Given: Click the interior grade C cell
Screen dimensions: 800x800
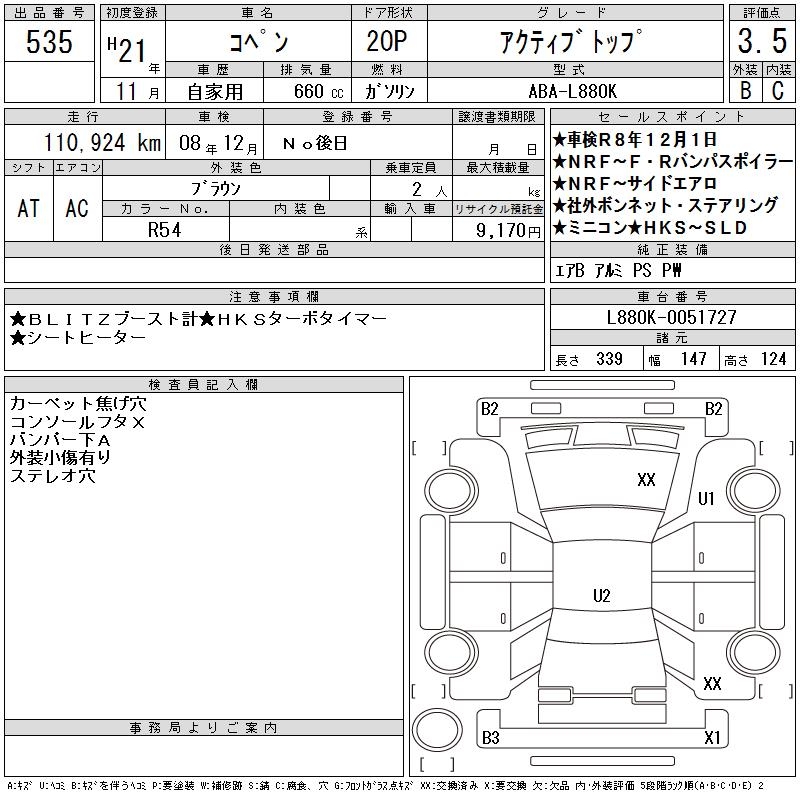Looking at the screenshot, I should pos(778,90).
